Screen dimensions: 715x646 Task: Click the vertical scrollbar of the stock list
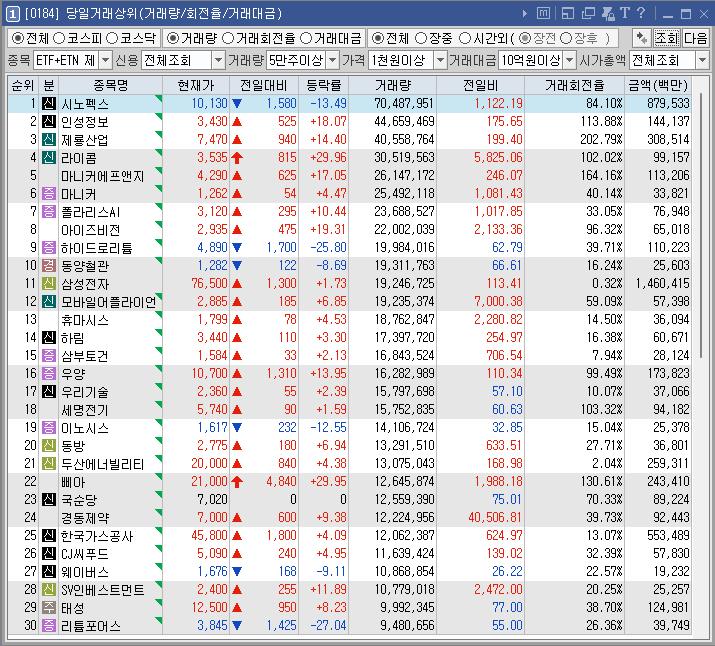[x=701, y=226]
